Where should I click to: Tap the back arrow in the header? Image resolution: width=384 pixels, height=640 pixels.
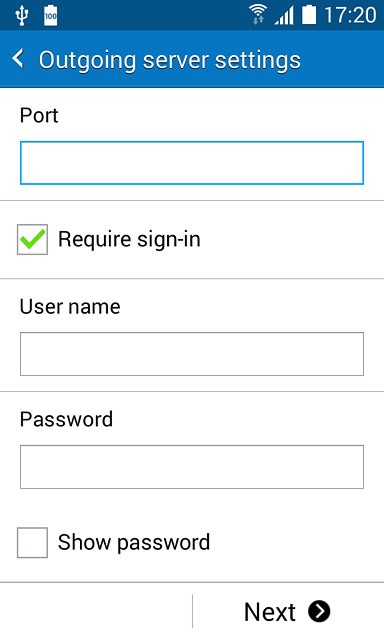click(x=18, y=59)
